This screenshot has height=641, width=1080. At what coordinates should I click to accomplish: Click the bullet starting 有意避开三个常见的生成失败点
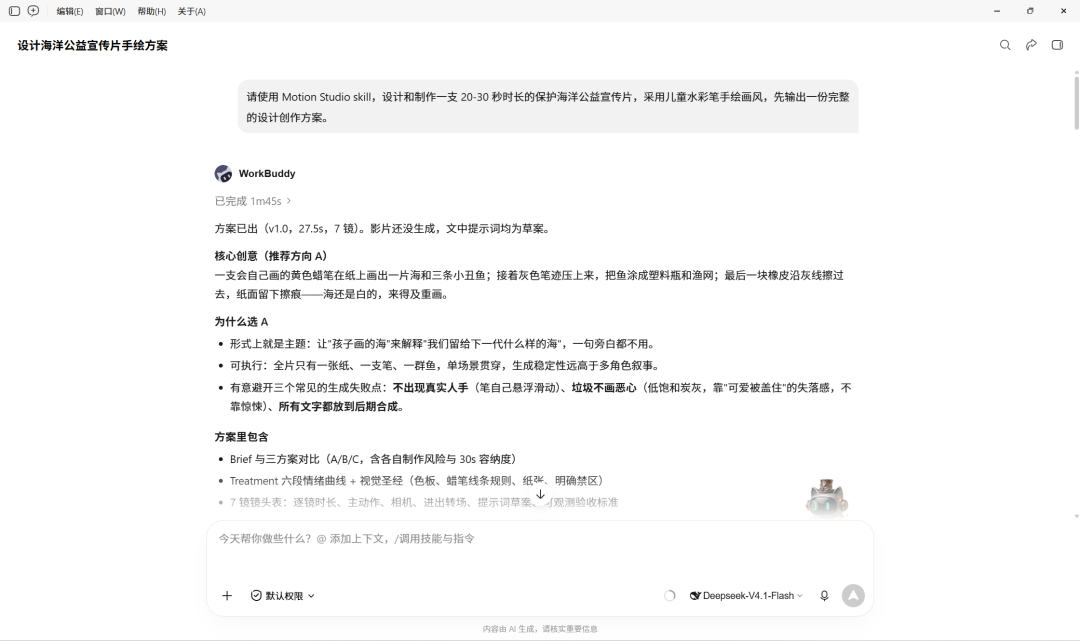[x=541, y=397]
